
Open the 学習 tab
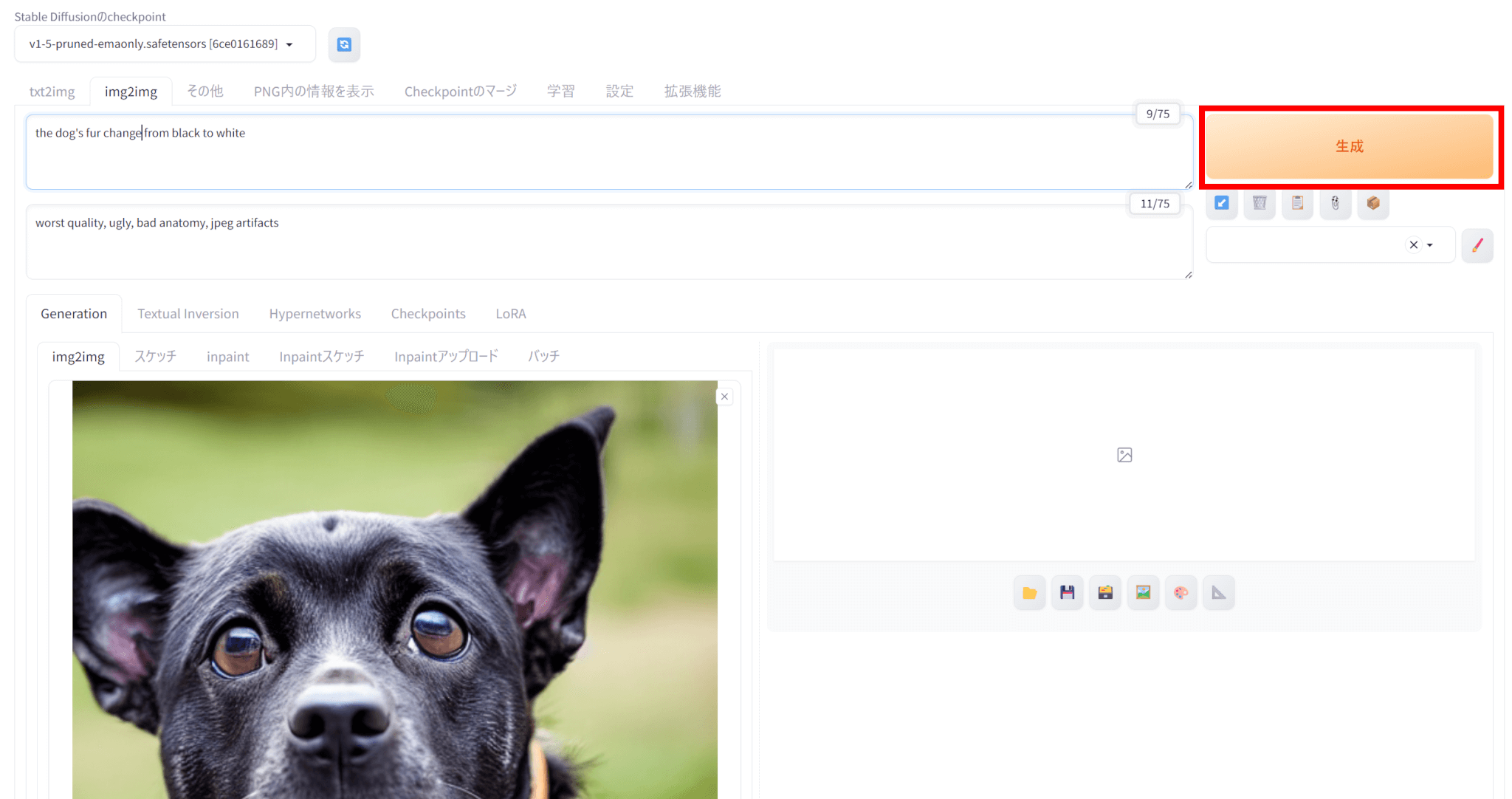[x=560, y=92]
